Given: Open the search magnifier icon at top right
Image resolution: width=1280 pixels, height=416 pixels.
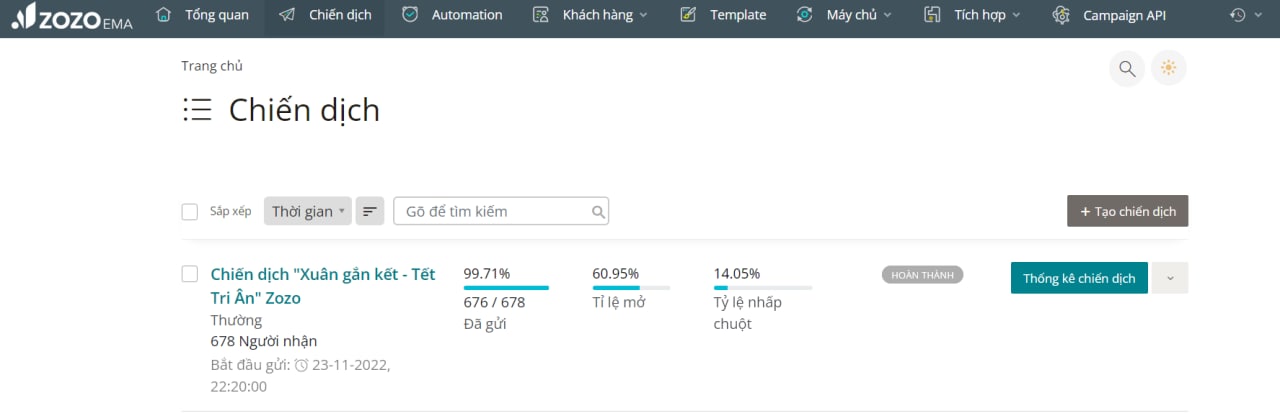Looking at the screenshot, I should point(1127,69).
